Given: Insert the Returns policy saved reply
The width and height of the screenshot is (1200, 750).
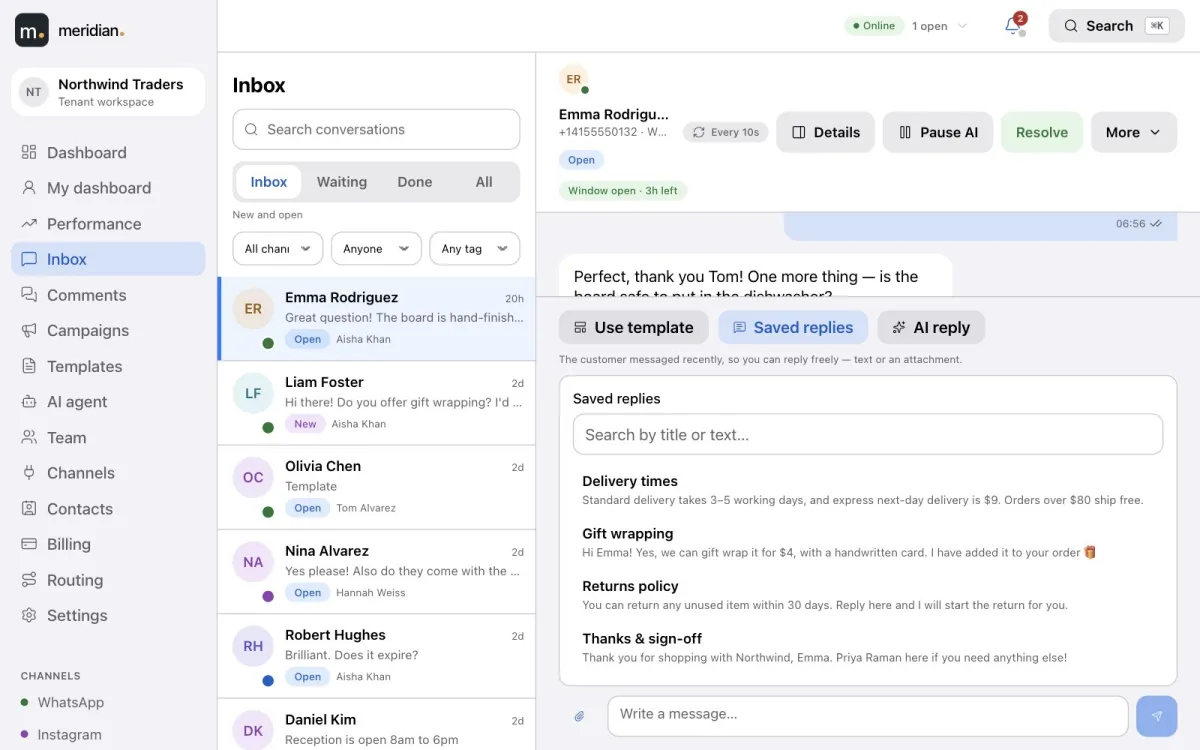Looking at the screenshot, I should point(868,595).
